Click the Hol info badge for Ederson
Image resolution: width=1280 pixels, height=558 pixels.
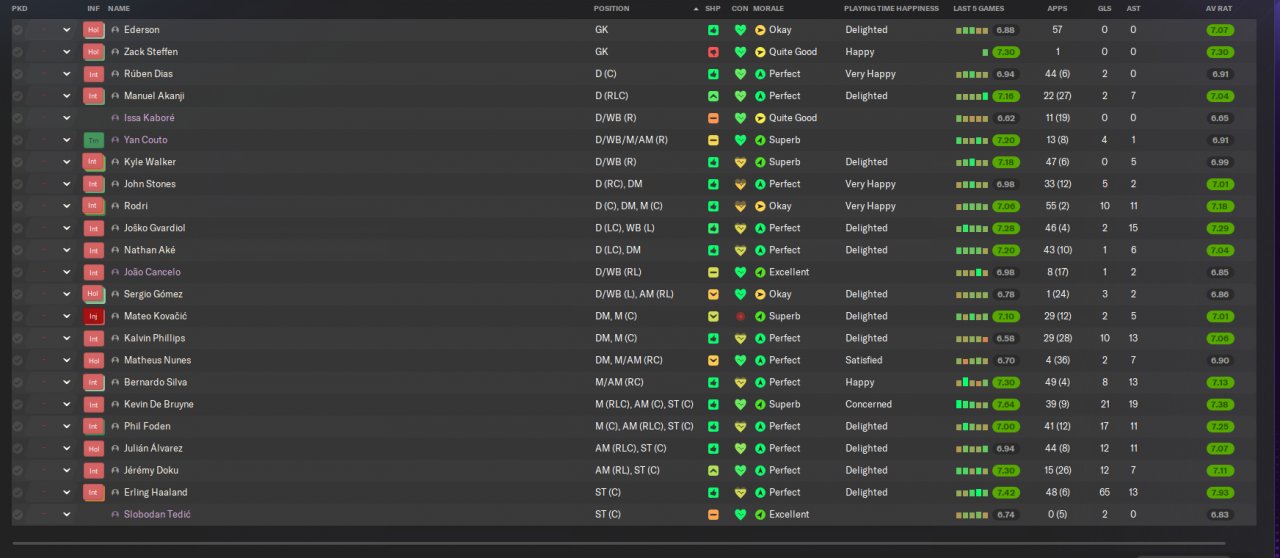pyautogui.click(x=93, y=30)
